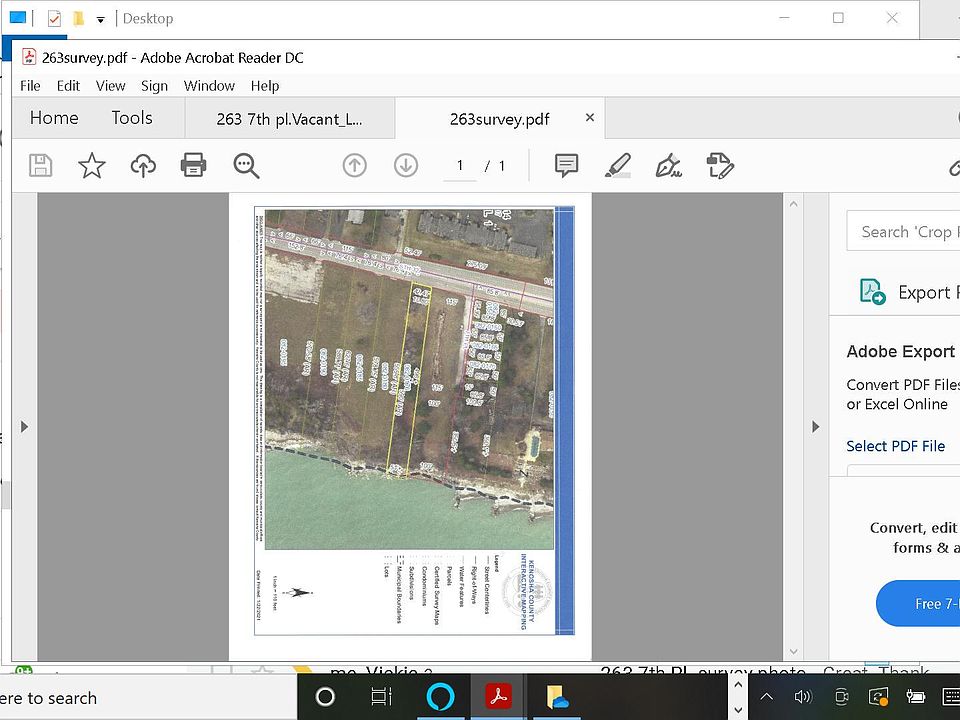Viewport: 960px width, 720px height.
Task: Click the page number input field
Action: (460, 166)
